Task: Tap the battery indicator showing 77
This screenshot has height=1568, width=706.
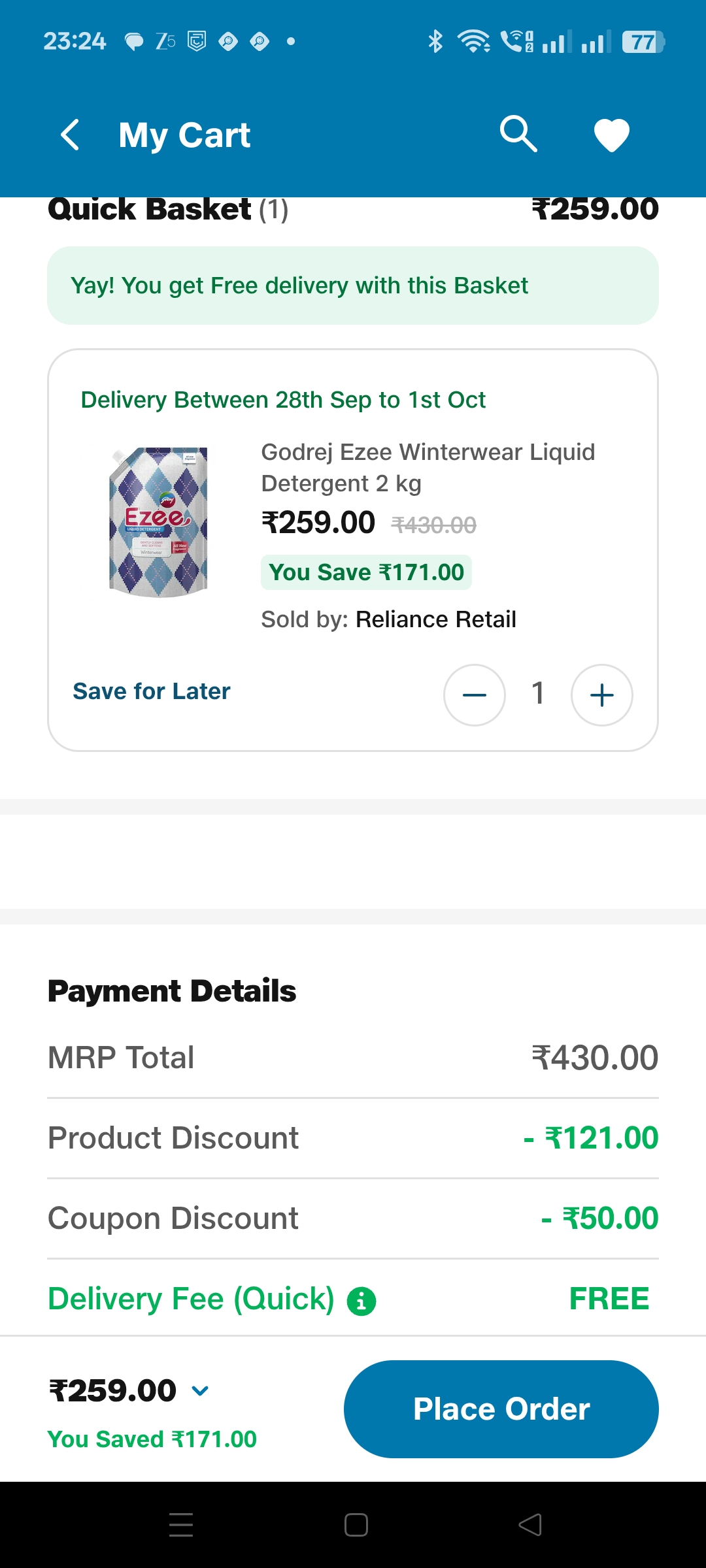Action: 643,42
